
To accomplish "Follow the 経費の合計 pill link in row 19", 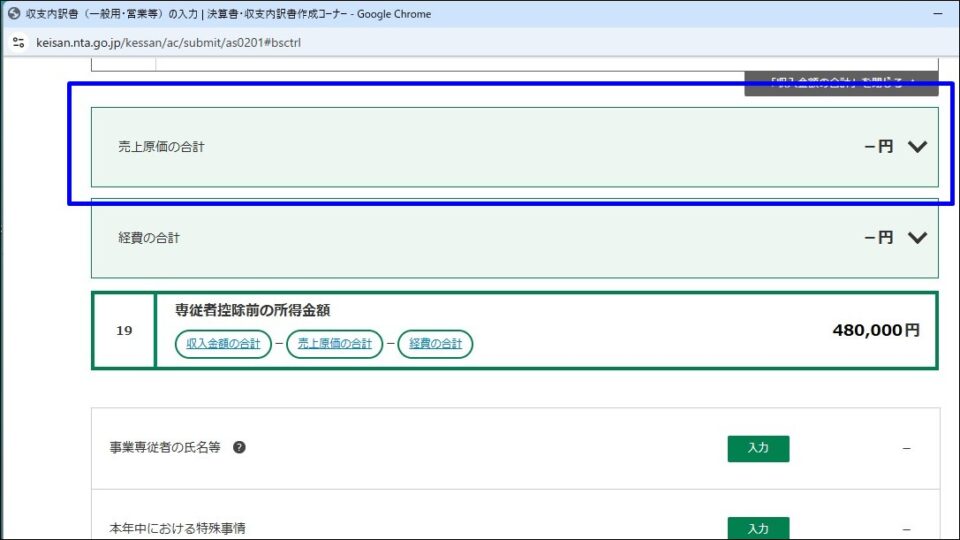I will point(435,344).
